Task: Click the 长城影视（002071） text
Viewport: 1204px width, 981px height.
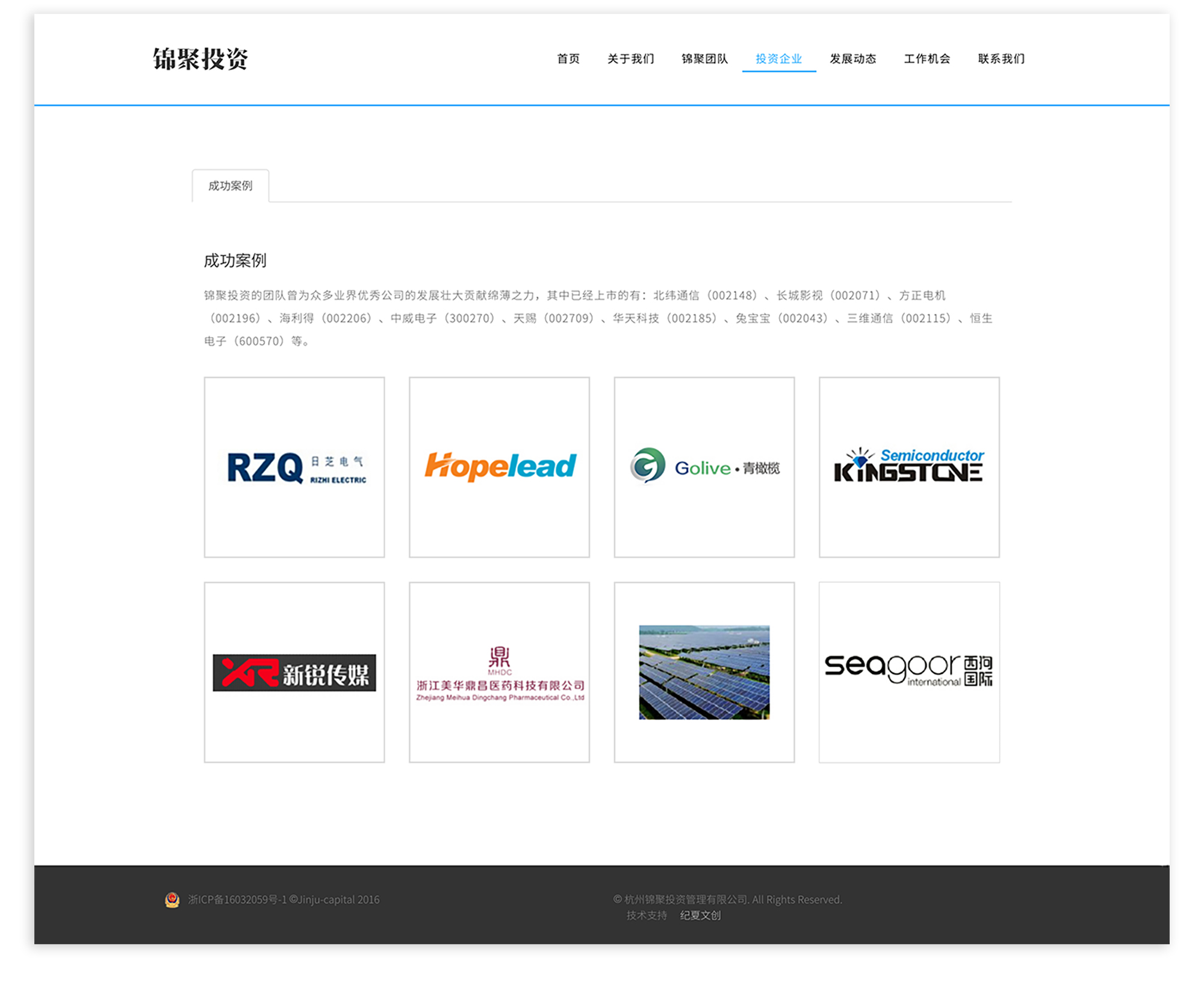Action: click(x=829, y=295)
